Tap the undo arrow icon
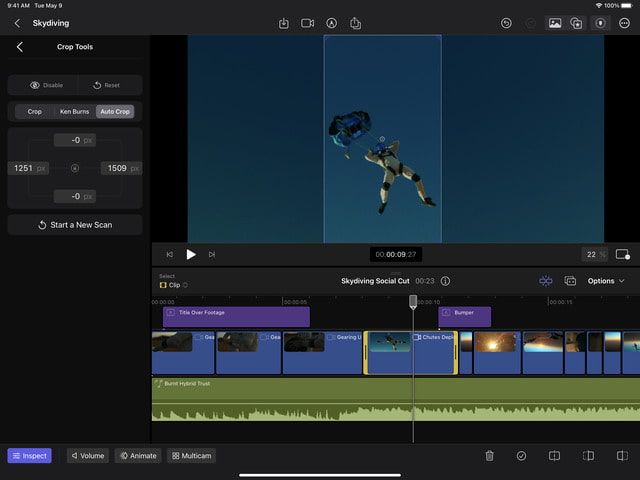This screenshot has width=640, height=480. coord(507,23)
